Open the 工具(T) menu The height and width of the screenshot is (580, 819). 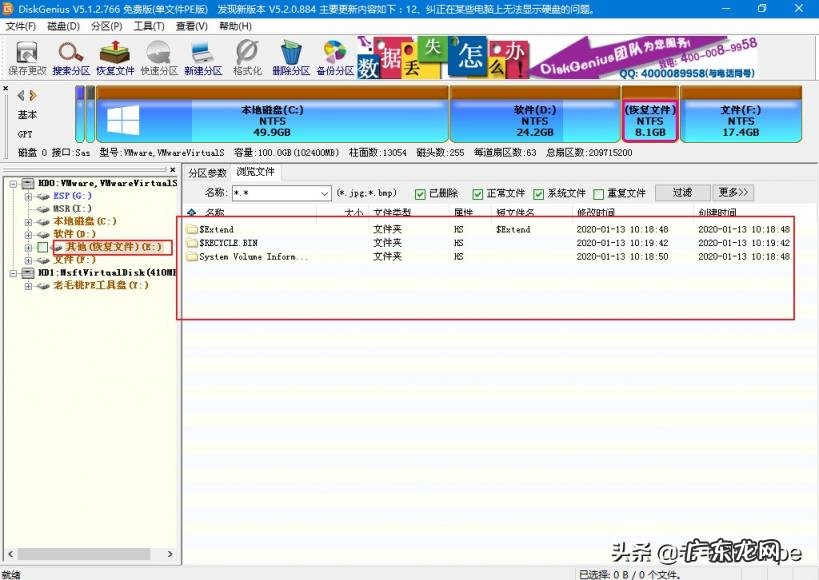147,26
